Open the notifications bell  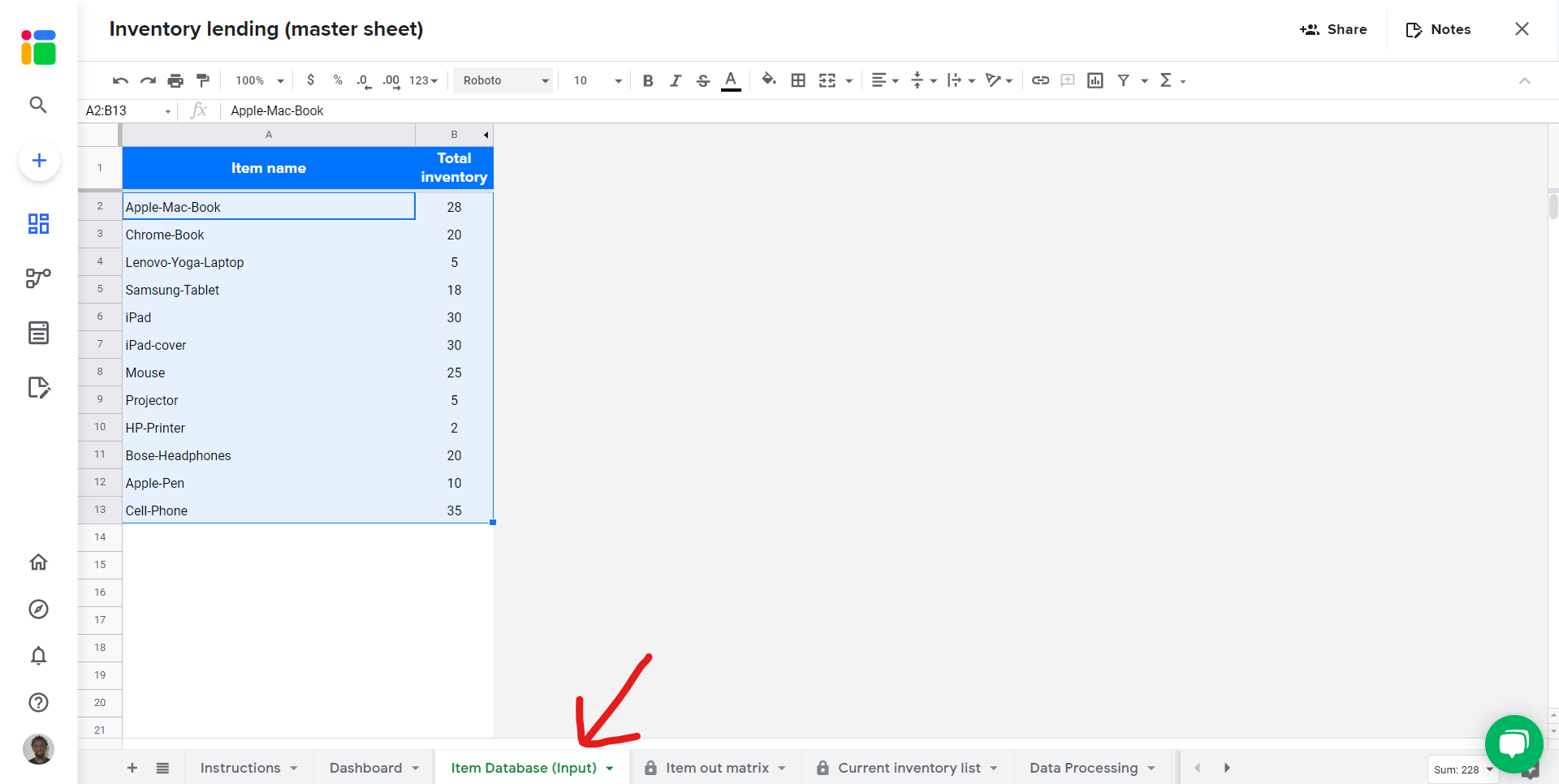(38, 656)
